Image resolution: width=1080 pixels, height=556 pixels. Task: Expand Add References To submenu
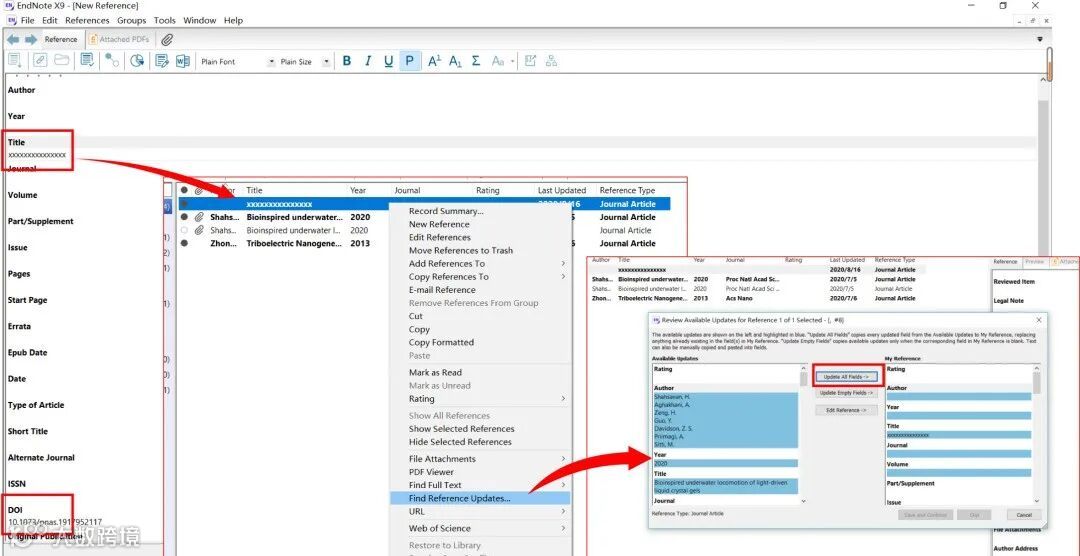tap(563, 264)
